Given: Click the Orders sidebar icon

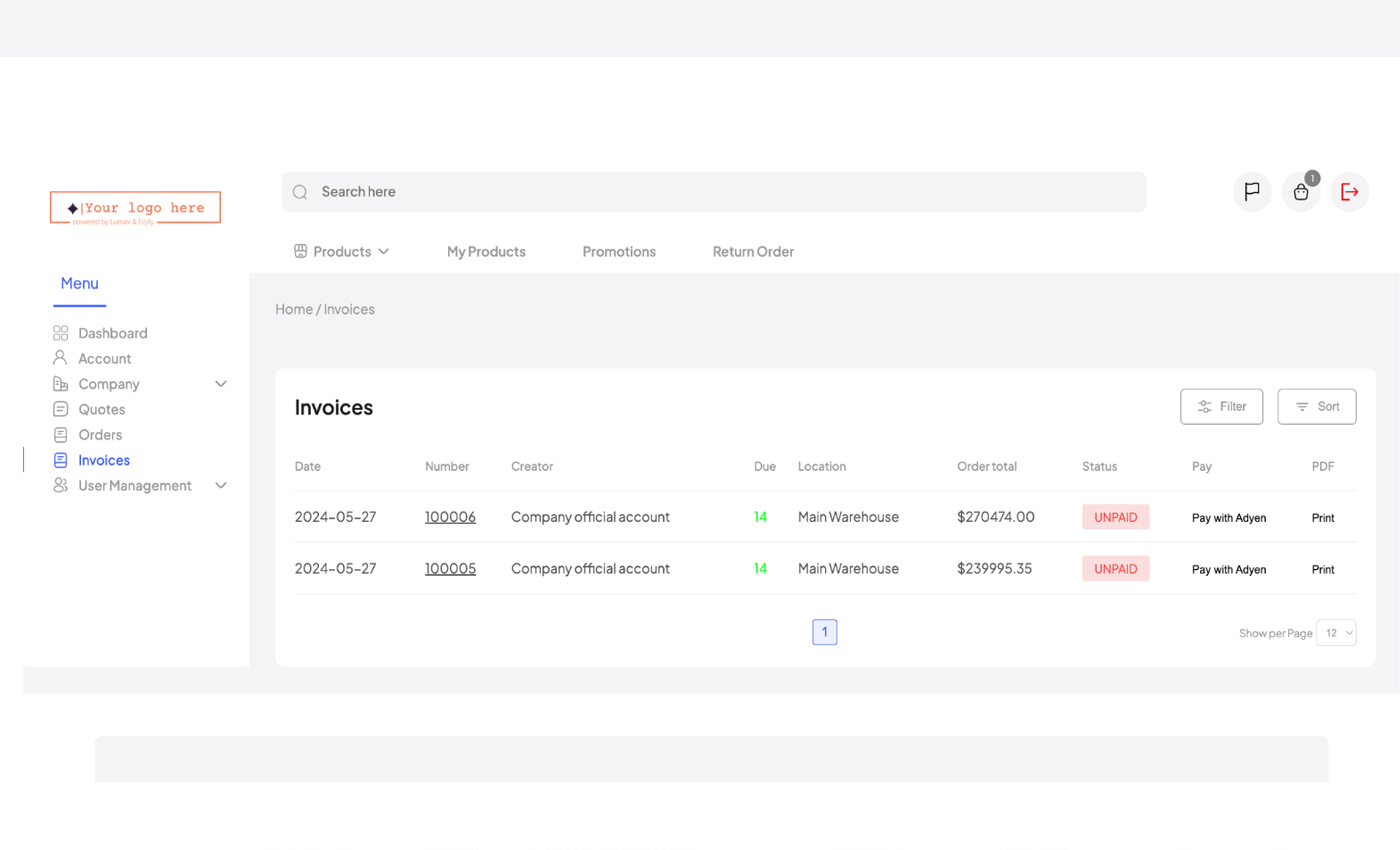Looking at the screenshot, I should (x=60, y=435).
